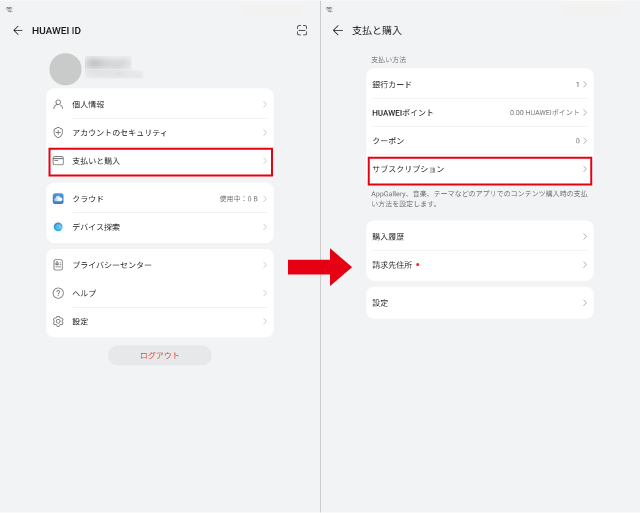Click the back arrow beside 支払いと購入 title
Screen dimensions: 640x513
tap(338, 31)
